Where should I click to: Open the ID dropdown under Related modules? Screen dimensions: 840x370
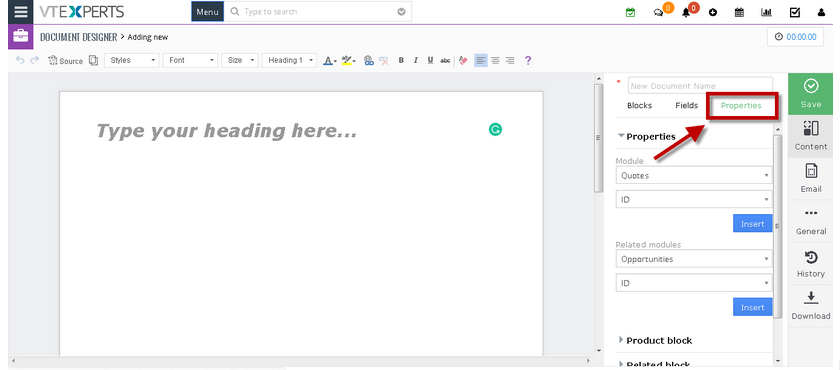click(694, 283)
